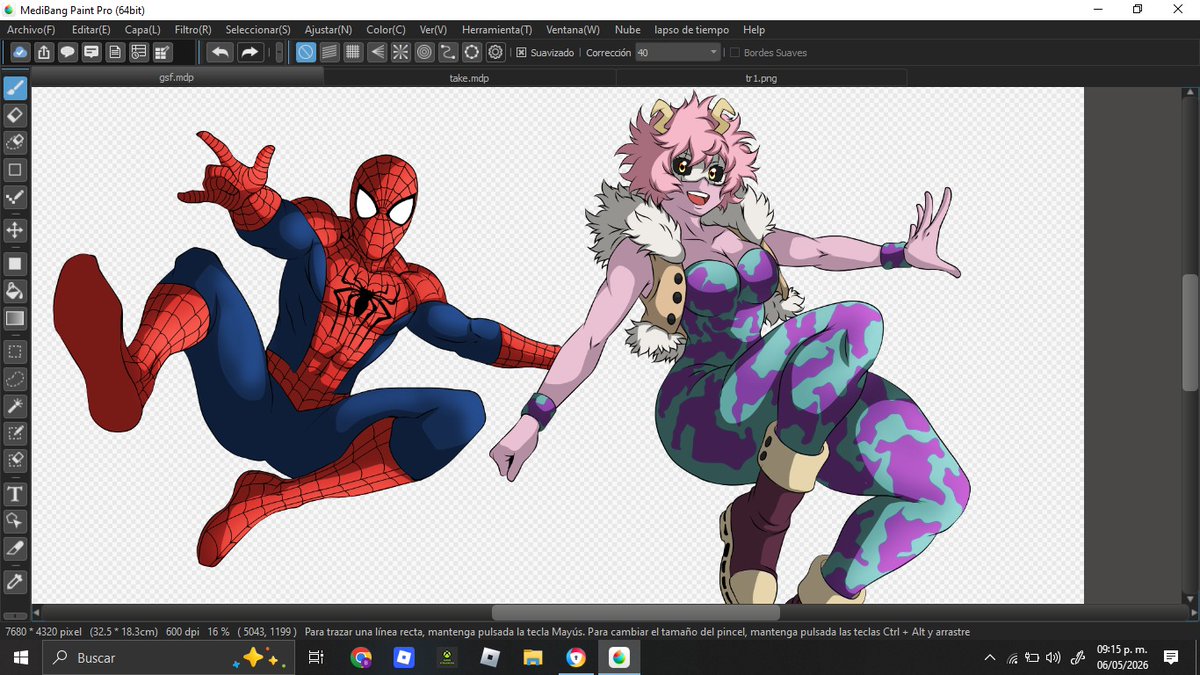The width and height of the screenshot is (1200, 675).
Task: Select the Brush tool in left toolbar
Action: (15, 89)
